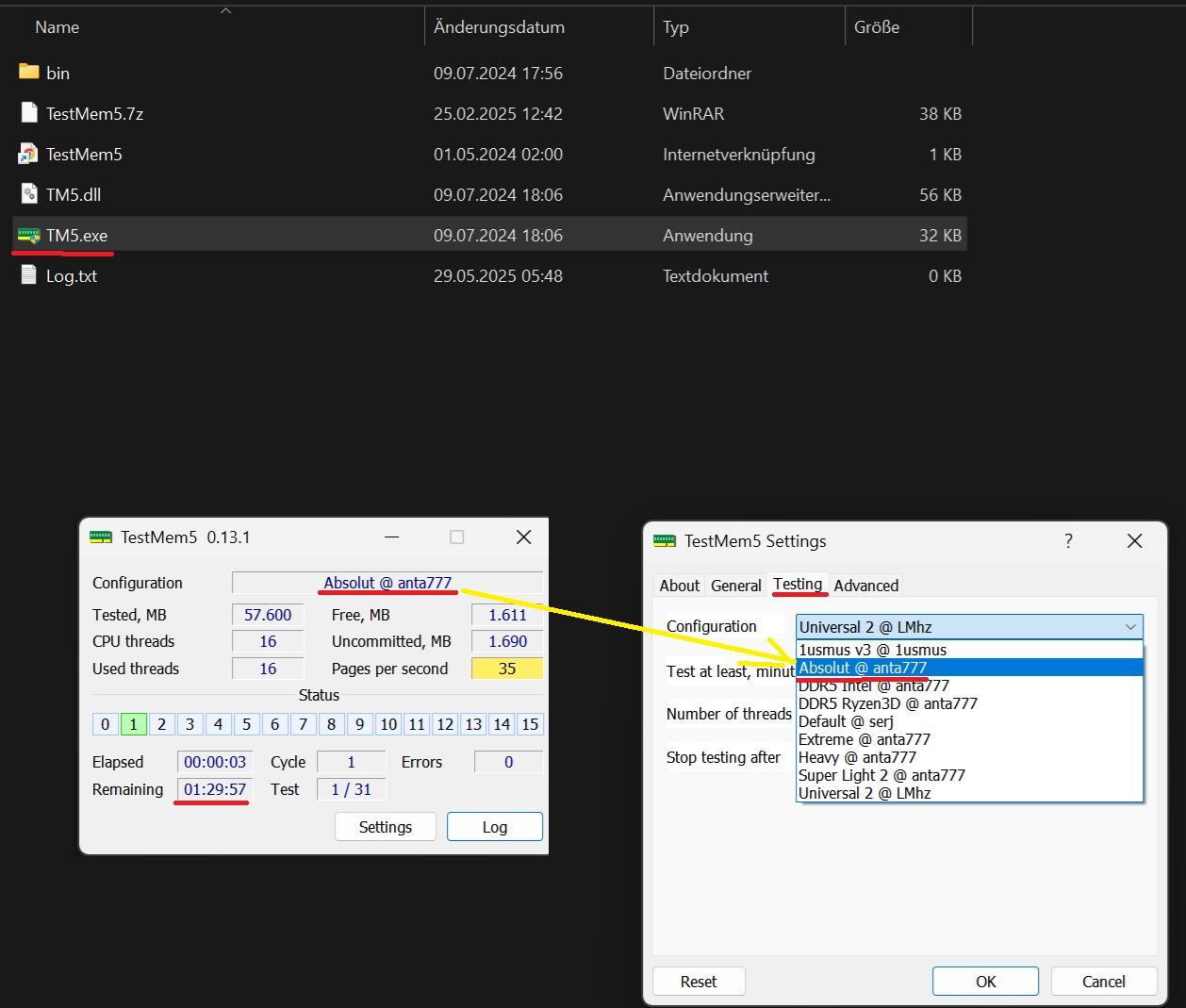1186x1008 pixels.
Task: Choose Extreme @ anta777 from list
Action: 865,739
